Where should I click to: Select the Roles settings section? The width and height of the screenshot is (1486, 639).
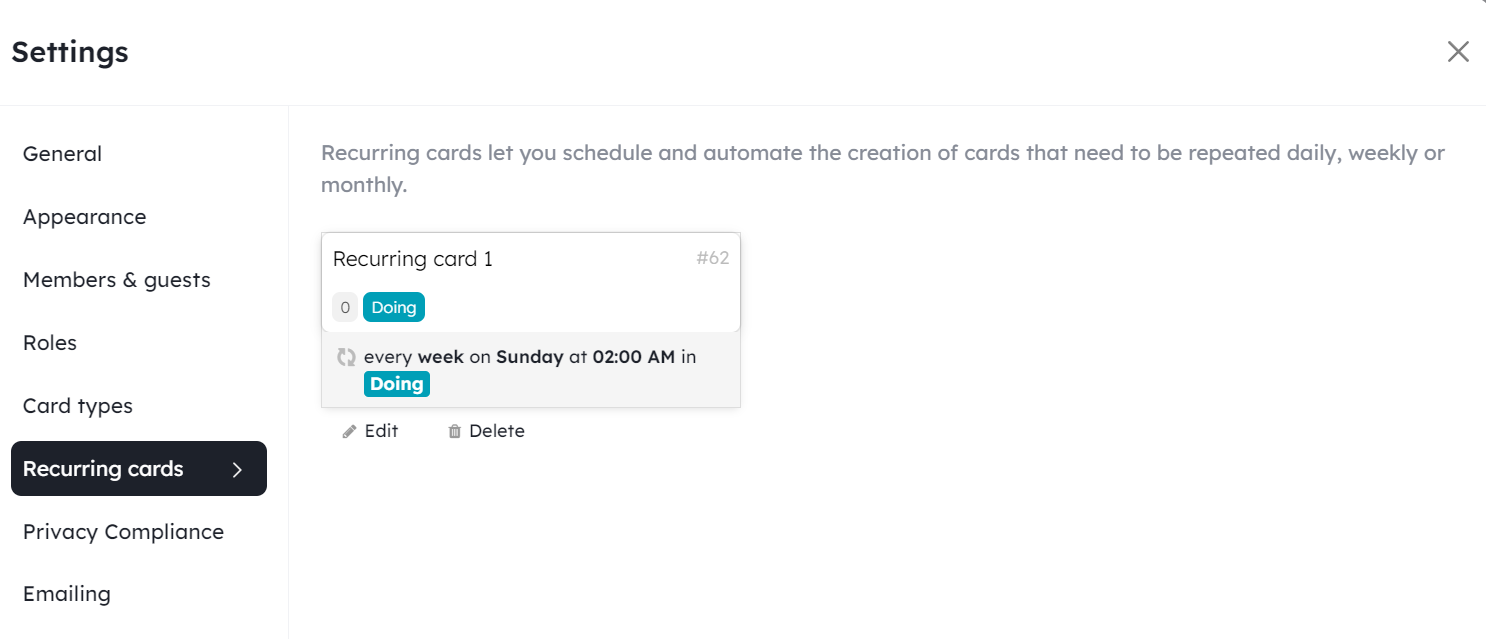[50, 343]
